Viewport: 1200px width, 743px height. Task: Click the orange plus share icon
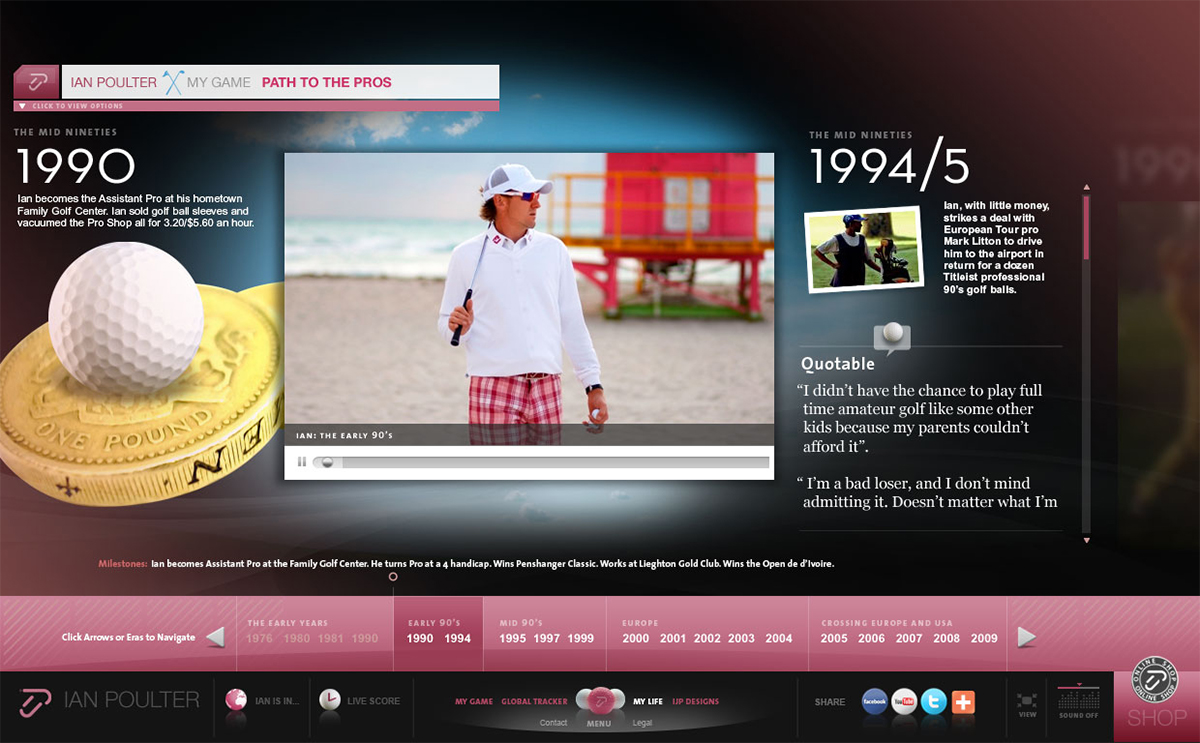(963, 701)
